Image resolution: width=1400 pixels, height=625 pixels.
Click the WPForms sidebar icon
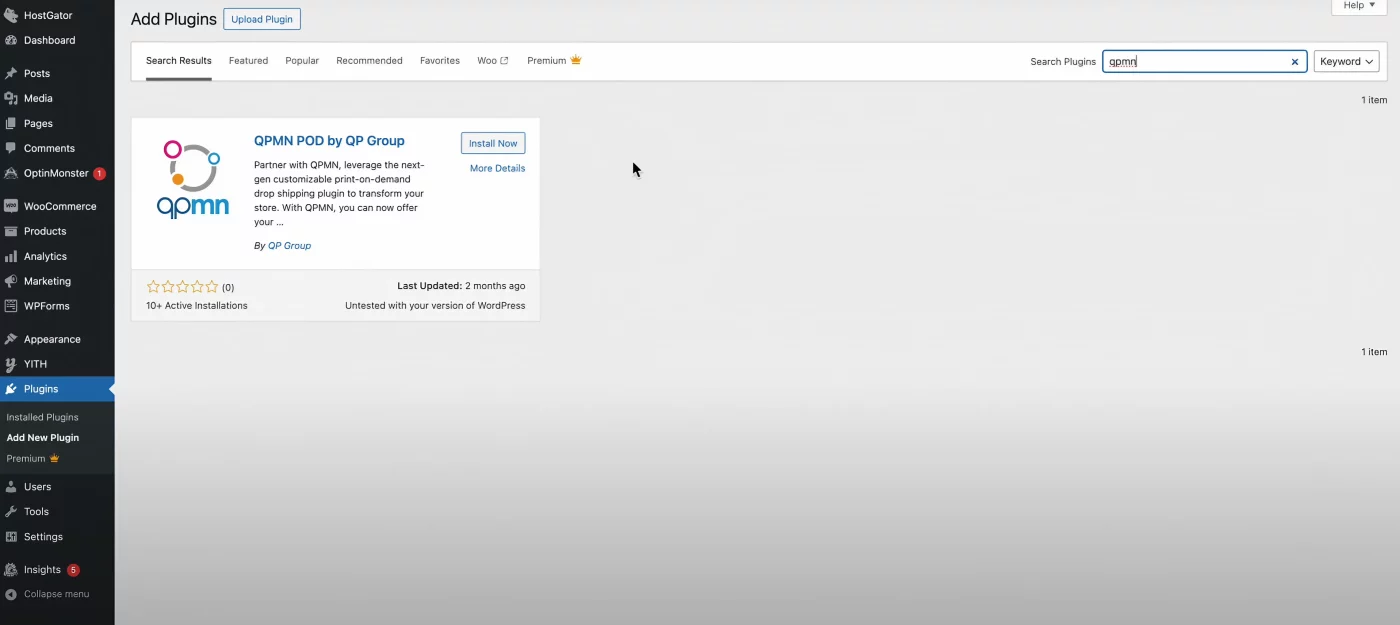coord(11,306)
